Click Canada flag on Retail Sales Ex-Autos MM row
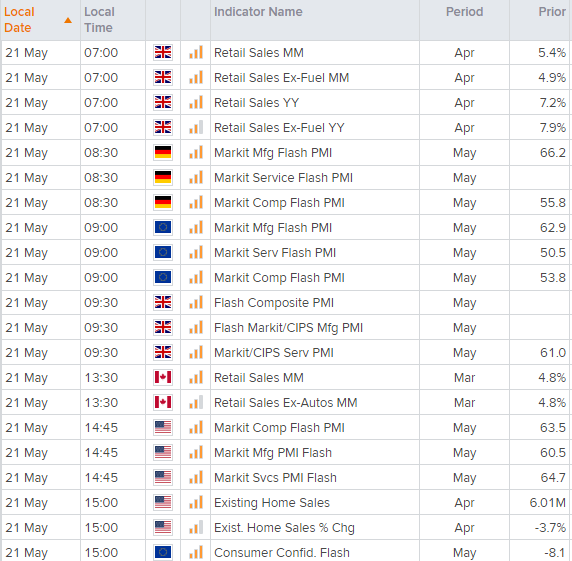Screen dimensions: 572x561 [x=163, y=402]
